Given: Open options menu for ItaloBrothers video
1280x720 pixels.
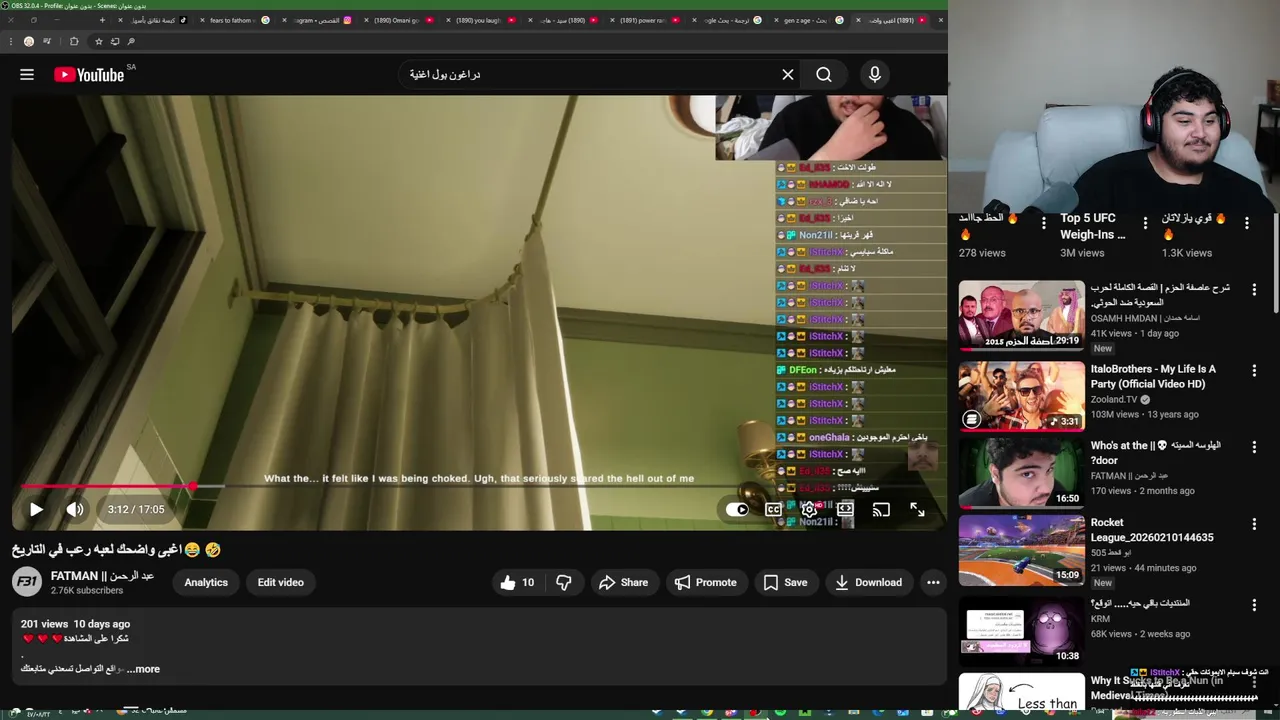Looking at the screenshot, I should pos(1254,370).
